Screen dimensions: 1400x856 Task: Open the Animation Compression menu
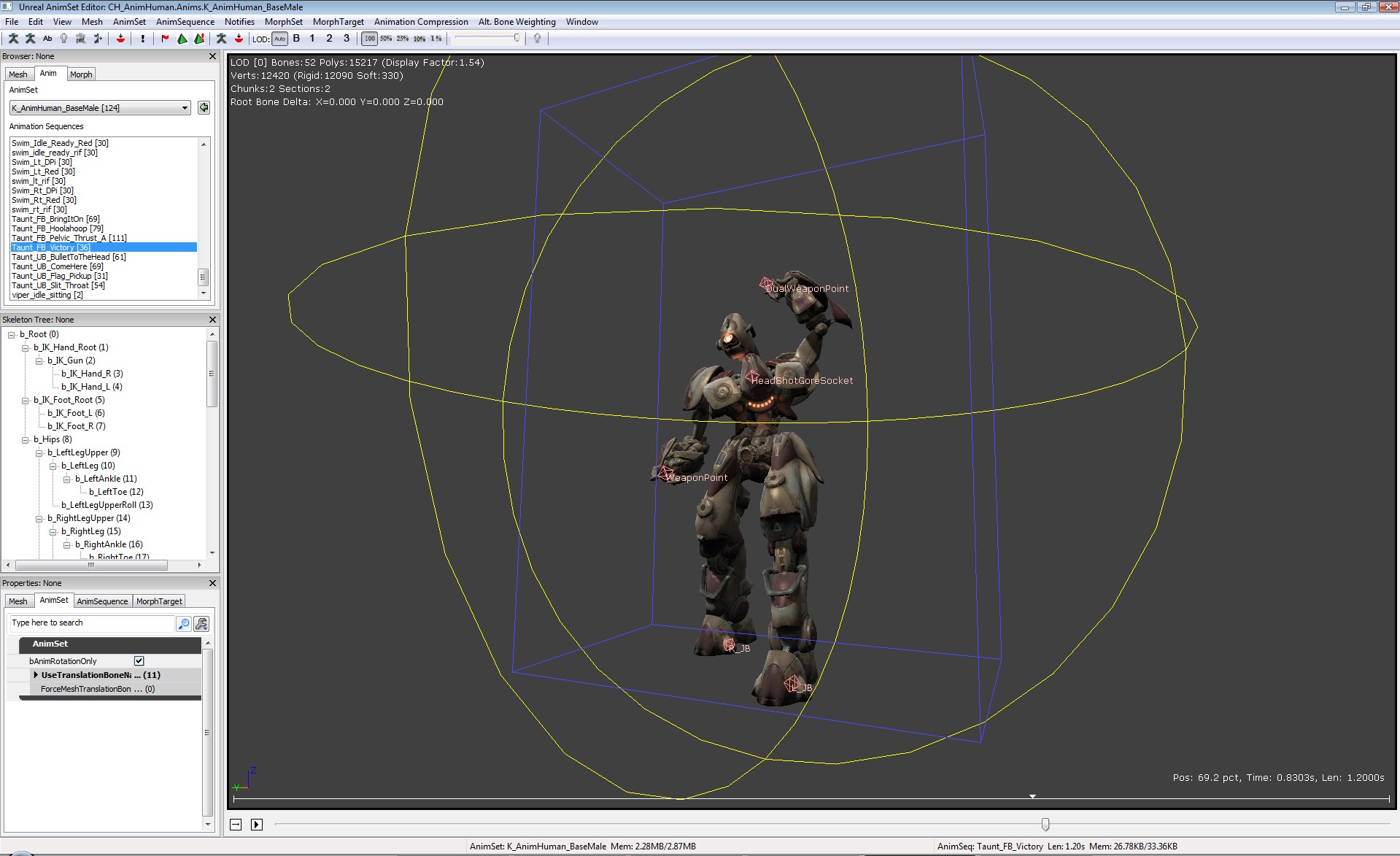[x=421, y=22]
